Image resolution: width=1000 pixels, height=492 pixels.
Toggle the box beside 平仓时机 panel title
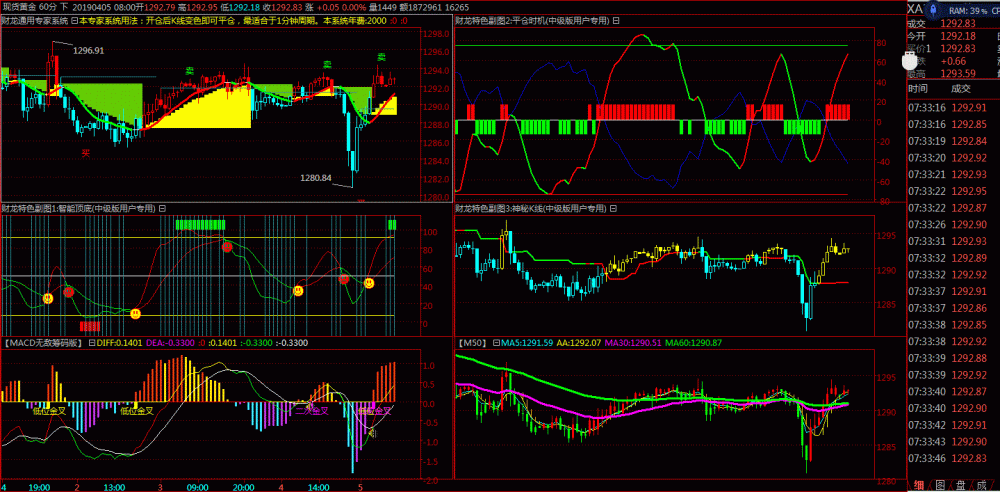coord(616,20)
